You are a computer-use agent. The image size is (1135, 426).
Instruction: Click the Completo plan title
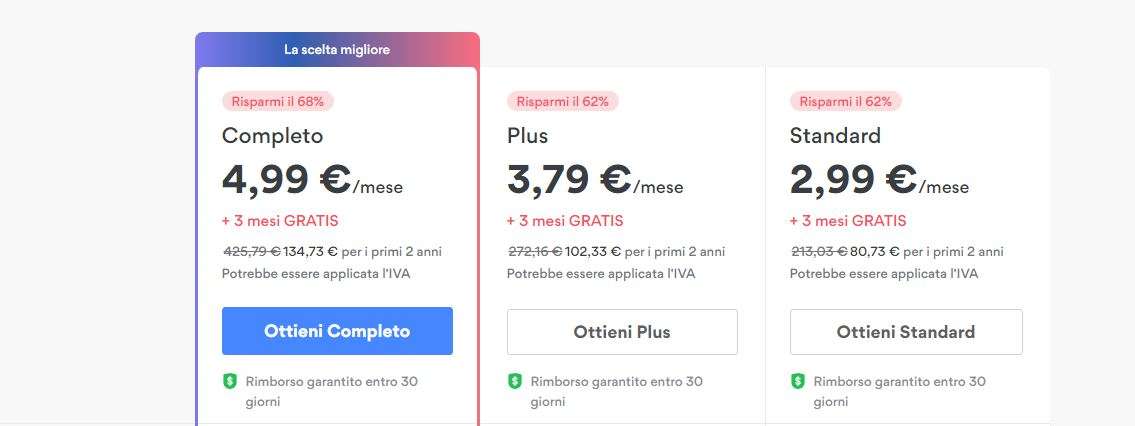pos(272,135)
